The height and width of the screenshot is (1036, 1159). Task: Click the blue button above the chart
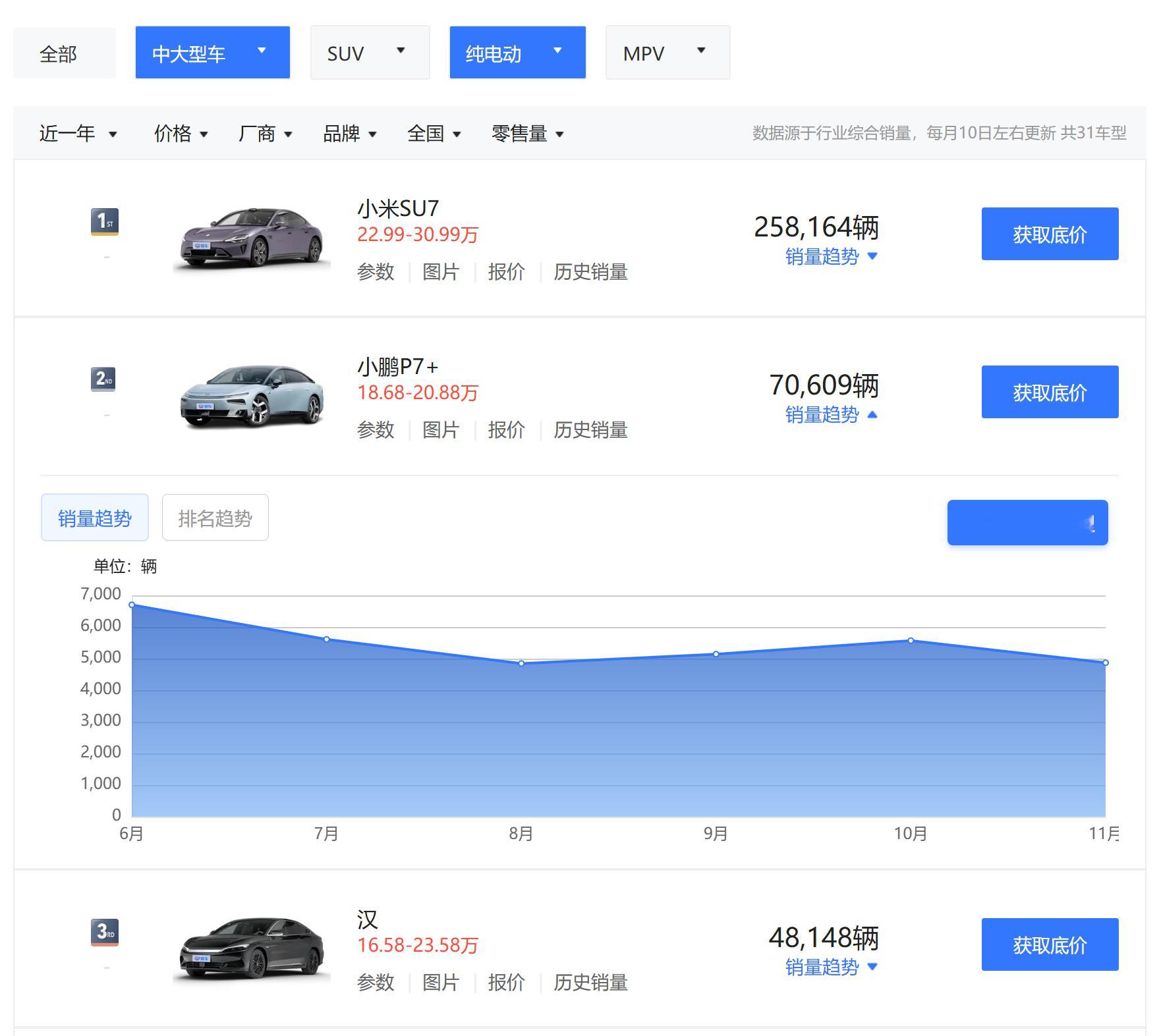tap(1028, 523)
